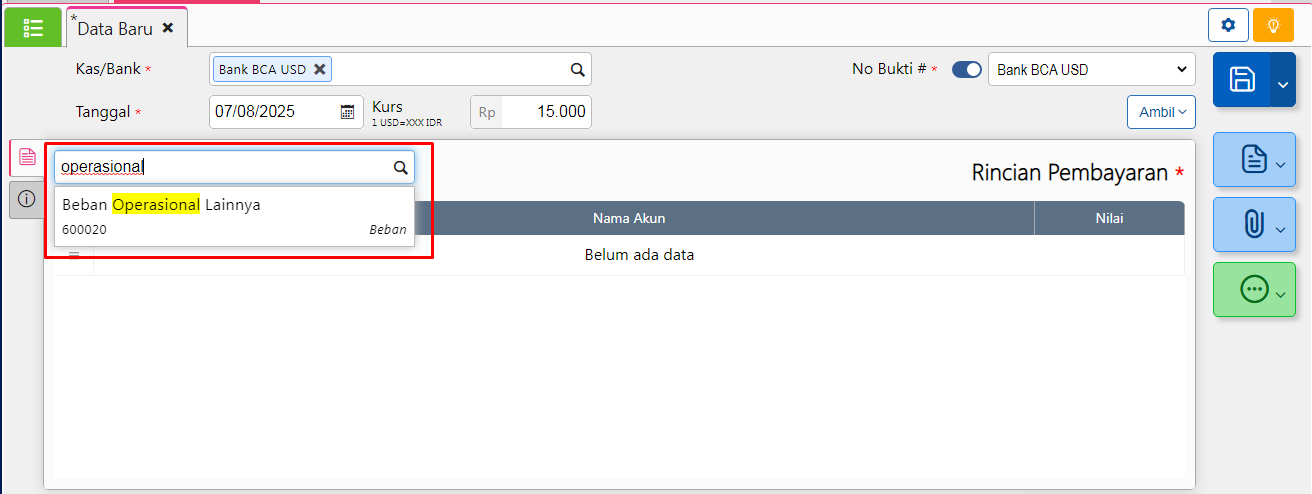Open the green more options button

1253,289
